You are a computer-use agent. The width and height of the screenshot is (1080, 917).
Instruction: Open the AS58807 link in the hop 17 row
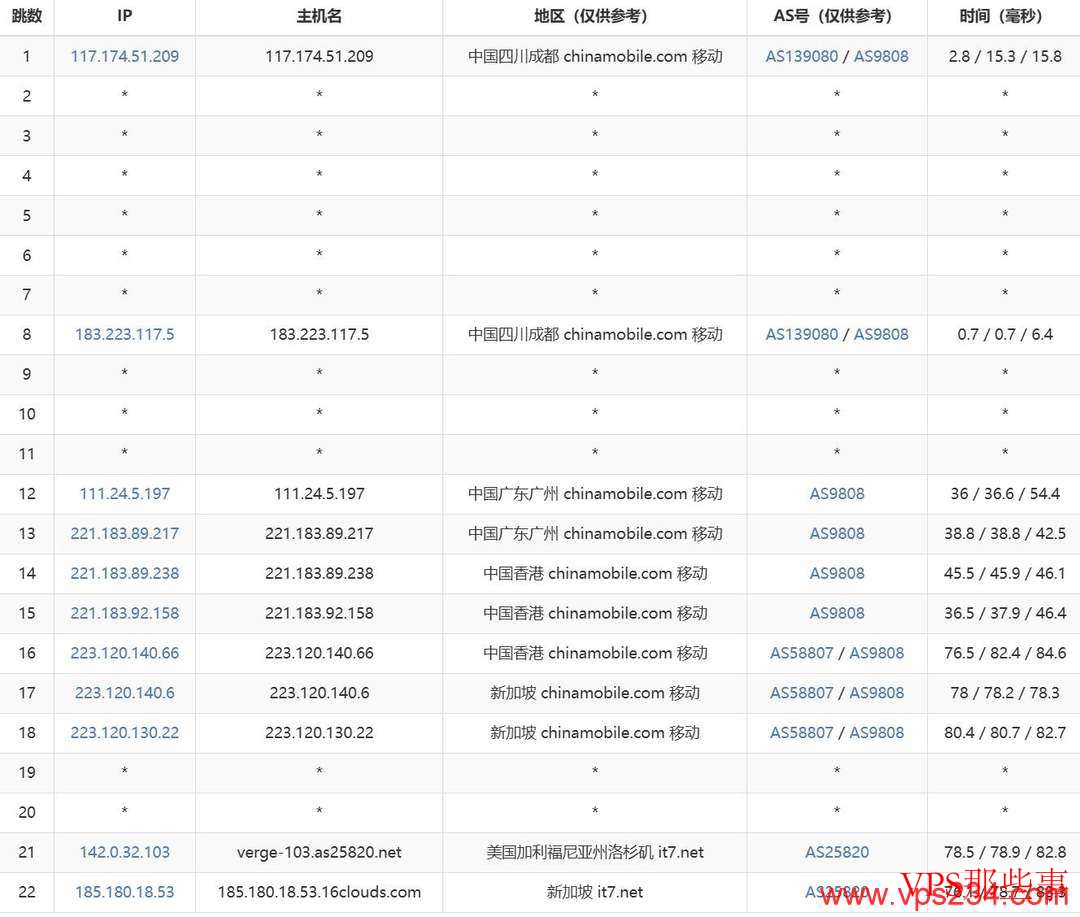[802, 693]
